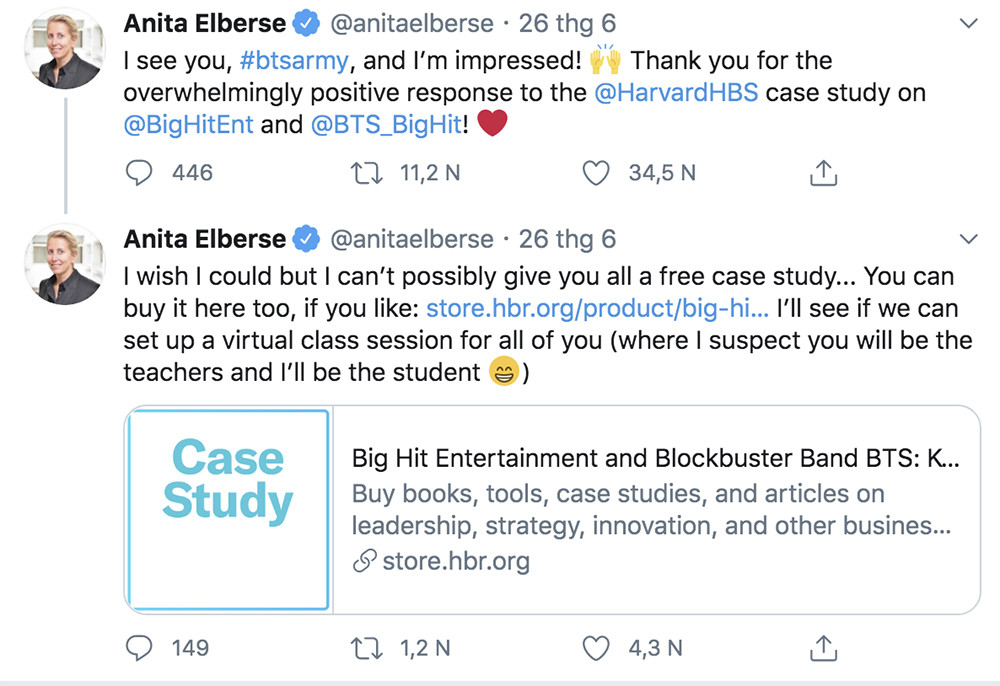Click Anita Elberse's name on the second tweet
This screenshot has height=686, width=1000.
coord(205,239)
